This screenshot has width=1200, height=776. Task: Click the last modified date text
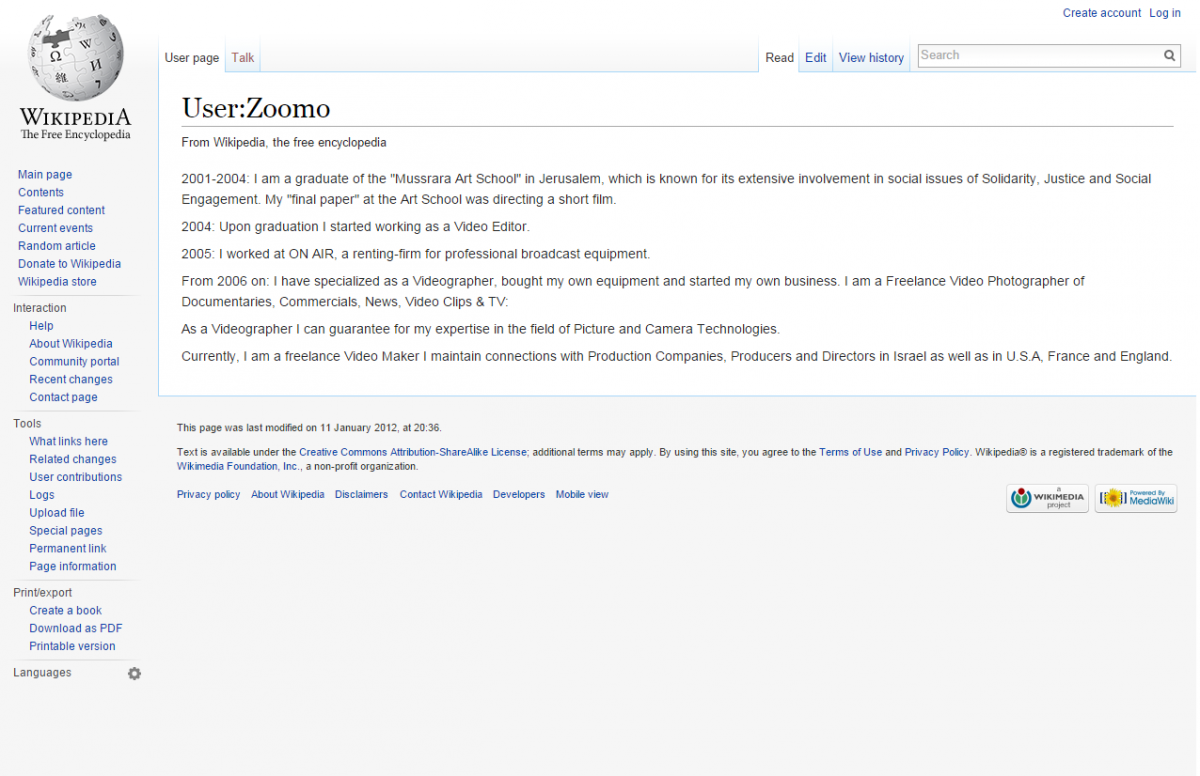tap(309, 428)
